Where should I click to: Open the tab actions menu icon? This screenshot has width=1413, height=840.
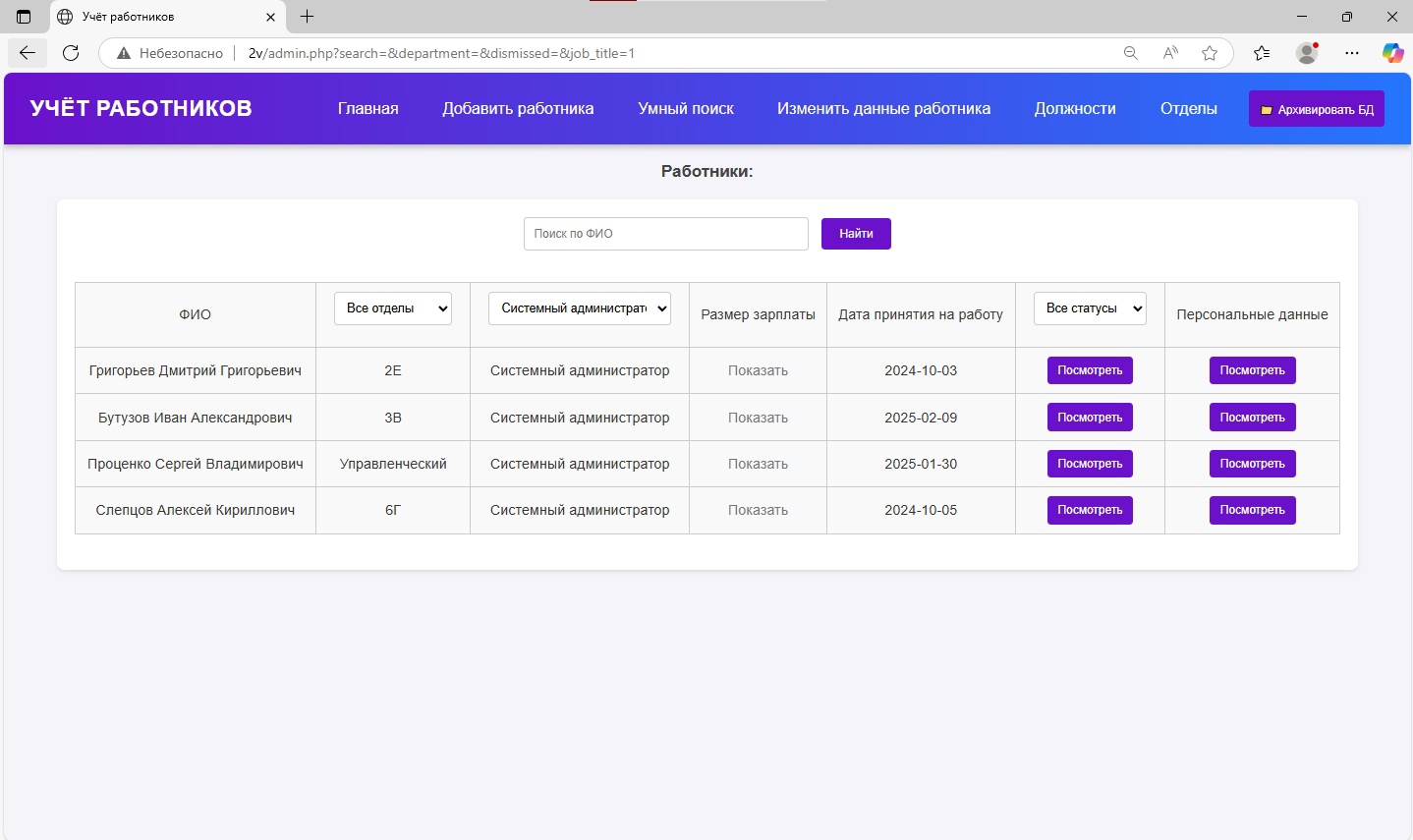pyautogui.click(x=24, y=17)
